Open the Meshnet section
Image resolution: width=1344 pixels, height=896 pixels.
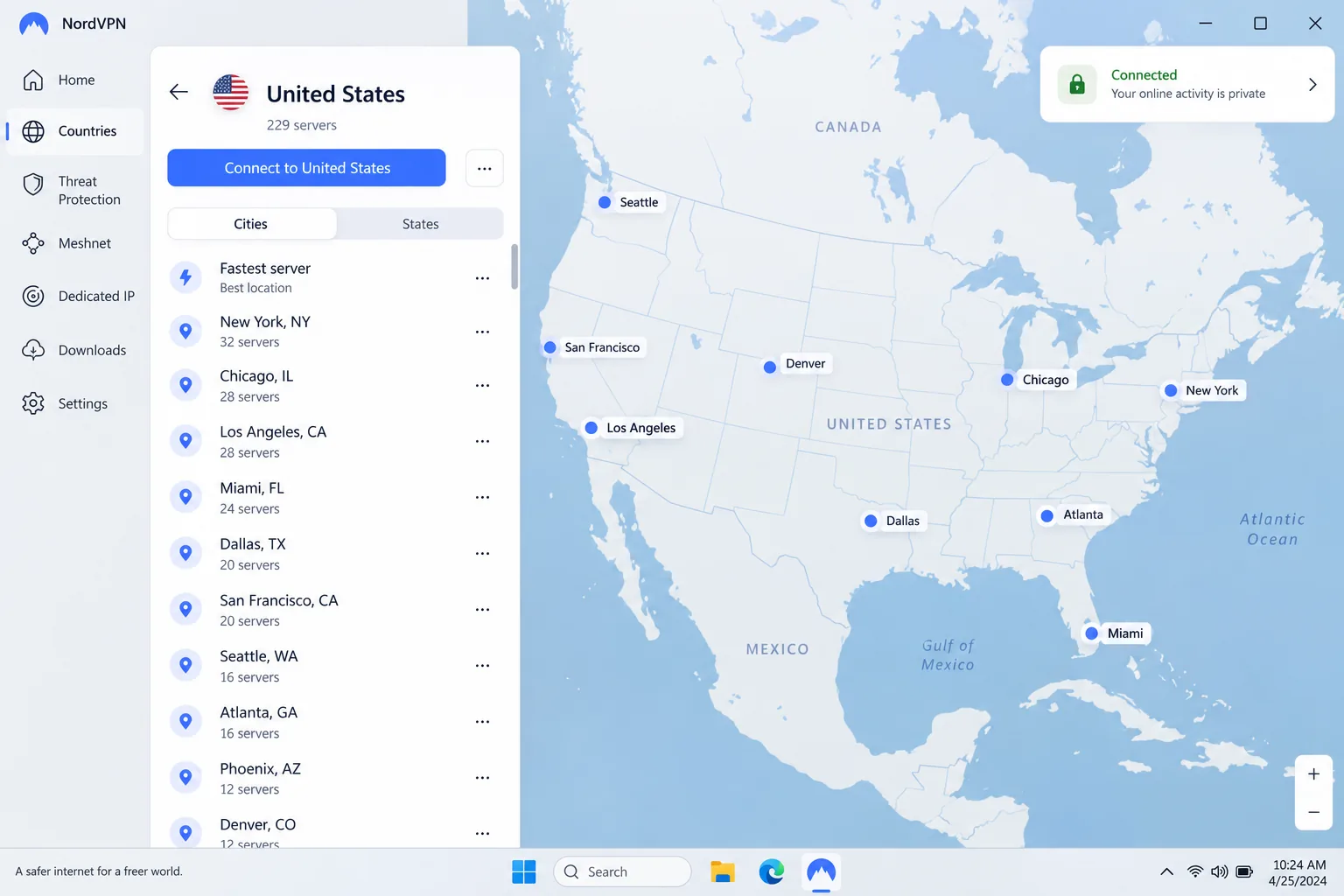click(74, 243)
